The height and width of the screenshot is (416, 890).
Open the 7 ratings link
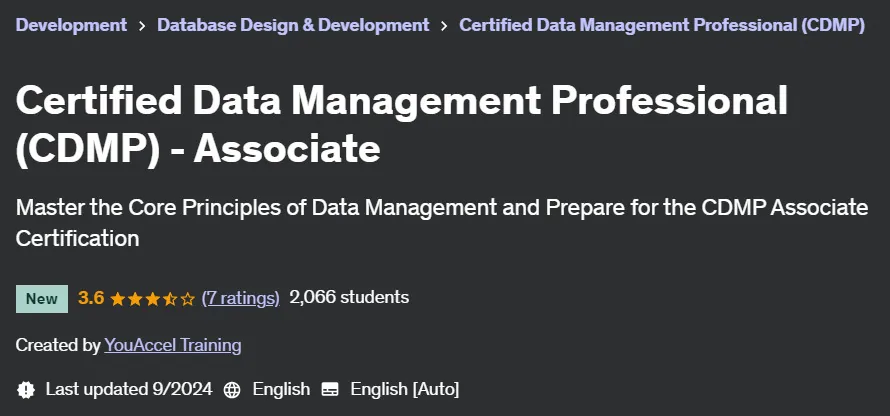241,298
